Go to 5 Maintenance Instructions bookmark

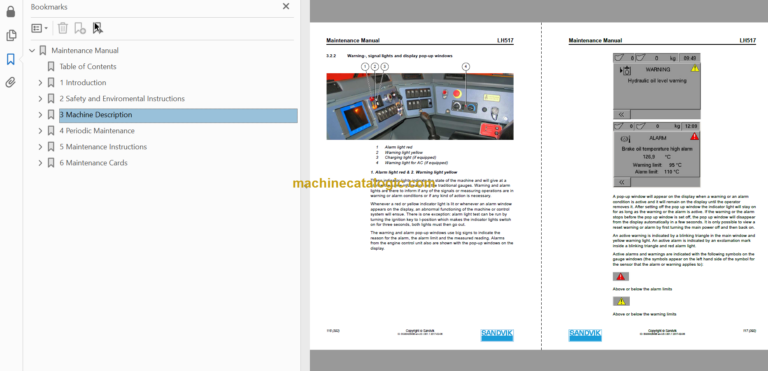pos(103,147)
